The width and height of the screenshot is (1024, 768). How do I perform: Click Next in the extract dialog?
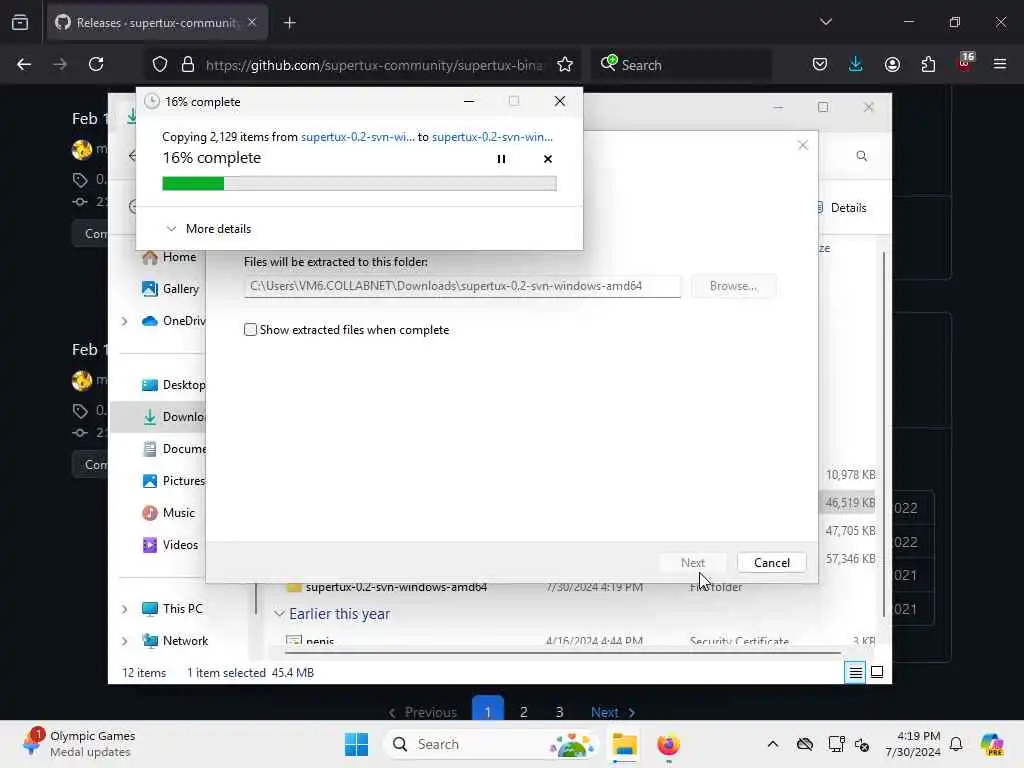coord(692,562)
